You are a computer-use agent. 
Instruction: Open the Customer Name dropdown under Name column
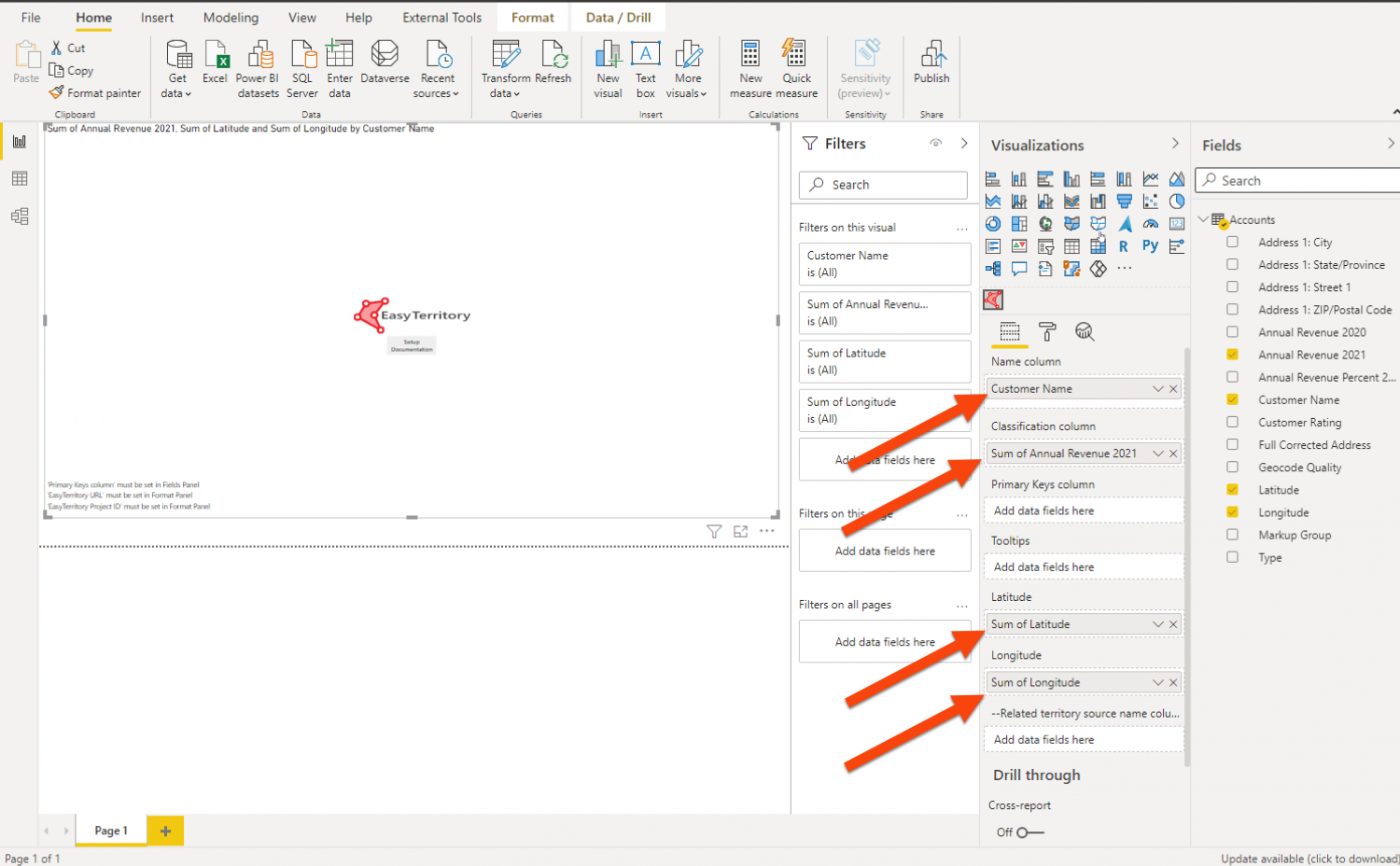tap(1160, 388)
